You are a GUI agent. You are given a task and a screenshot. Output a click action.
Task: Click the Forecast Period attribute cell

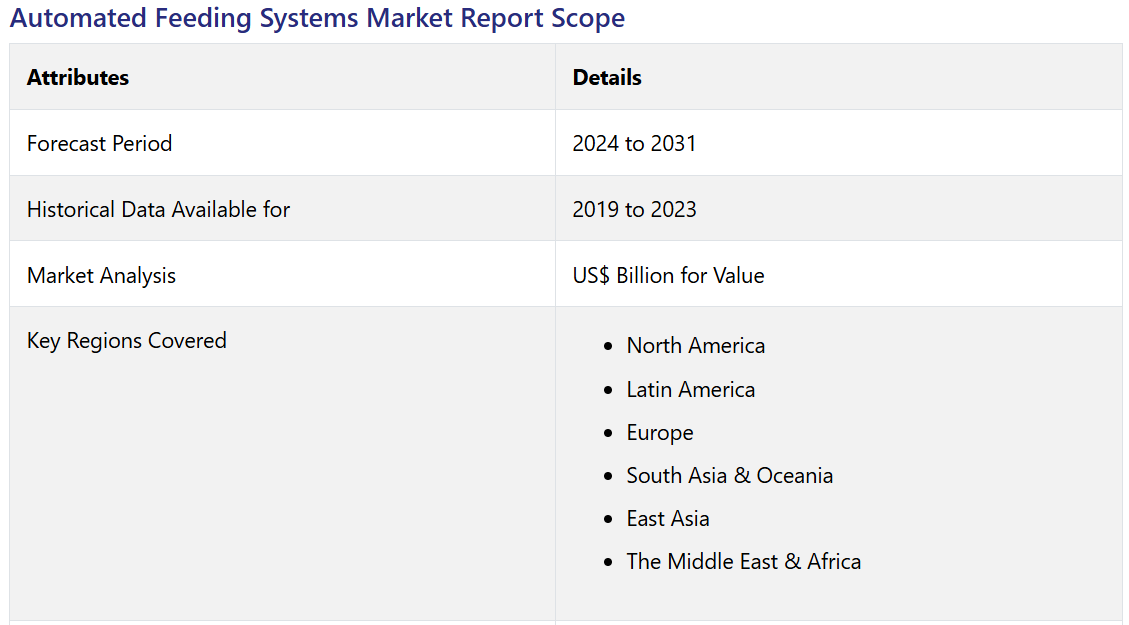point(100,143)
